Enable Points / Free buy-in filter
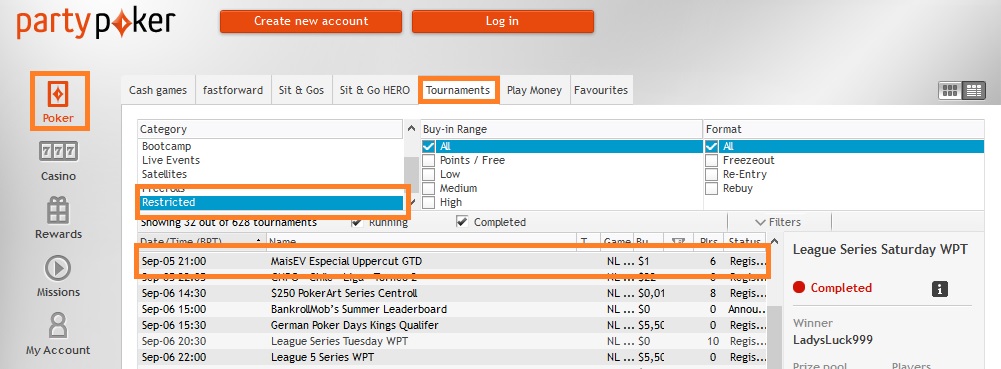 pos(428,161)
